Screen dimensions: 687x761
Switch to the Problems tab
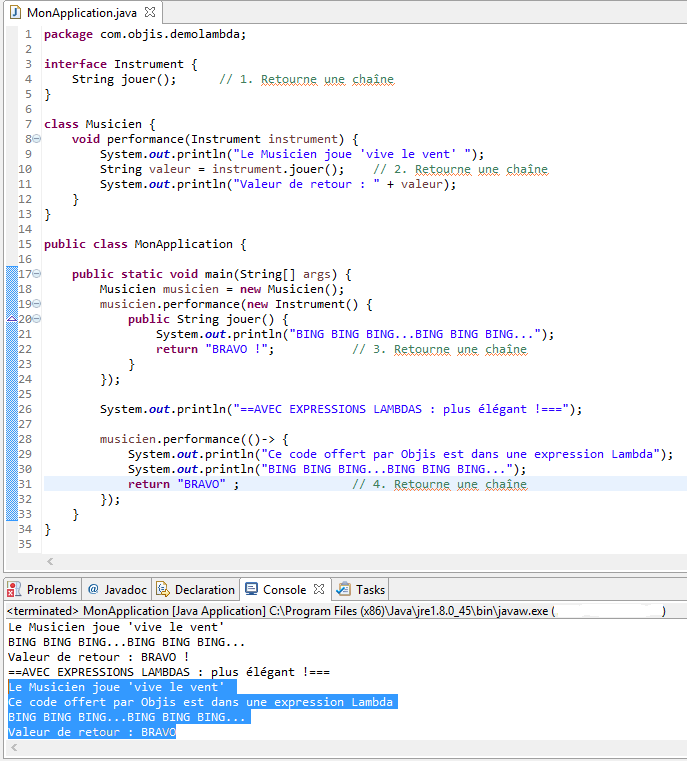click(x=51, y=590)
